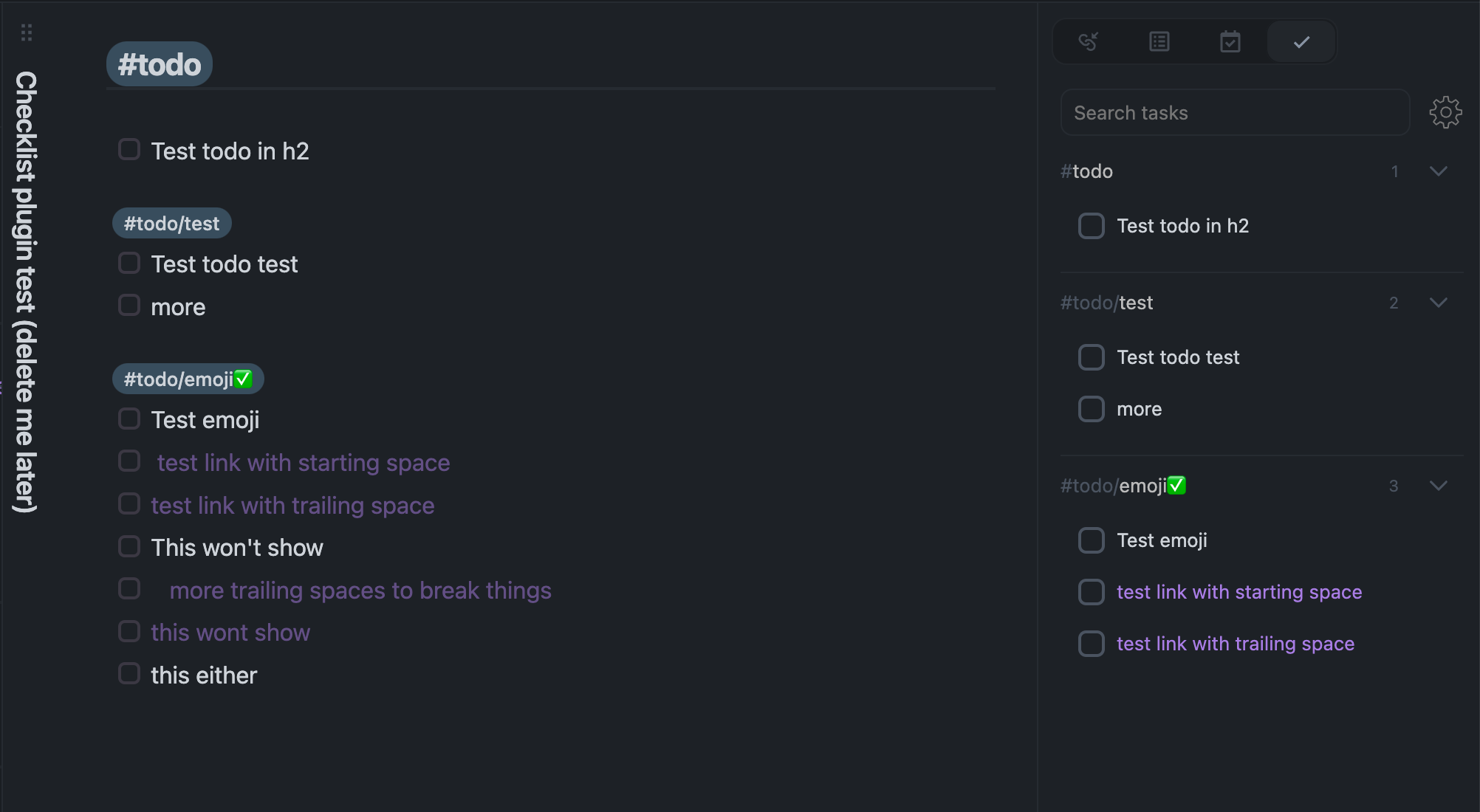Open 'test link with starting space' link
This screenshot has width=1480, height=812.
[x=303, y=462]
